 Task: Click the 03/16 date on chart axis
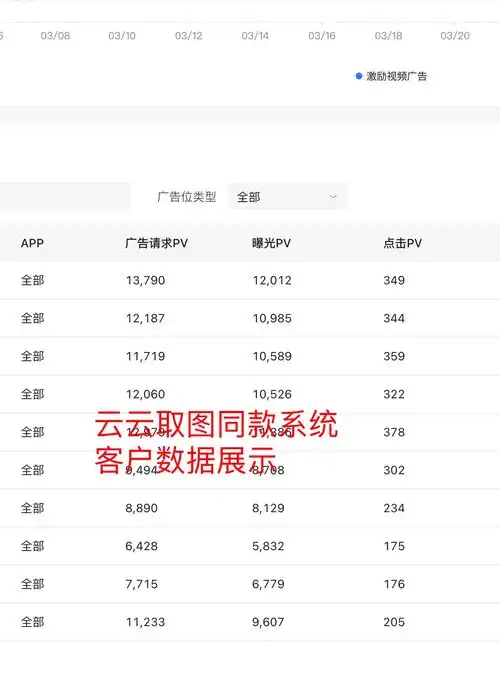(322, 36)
